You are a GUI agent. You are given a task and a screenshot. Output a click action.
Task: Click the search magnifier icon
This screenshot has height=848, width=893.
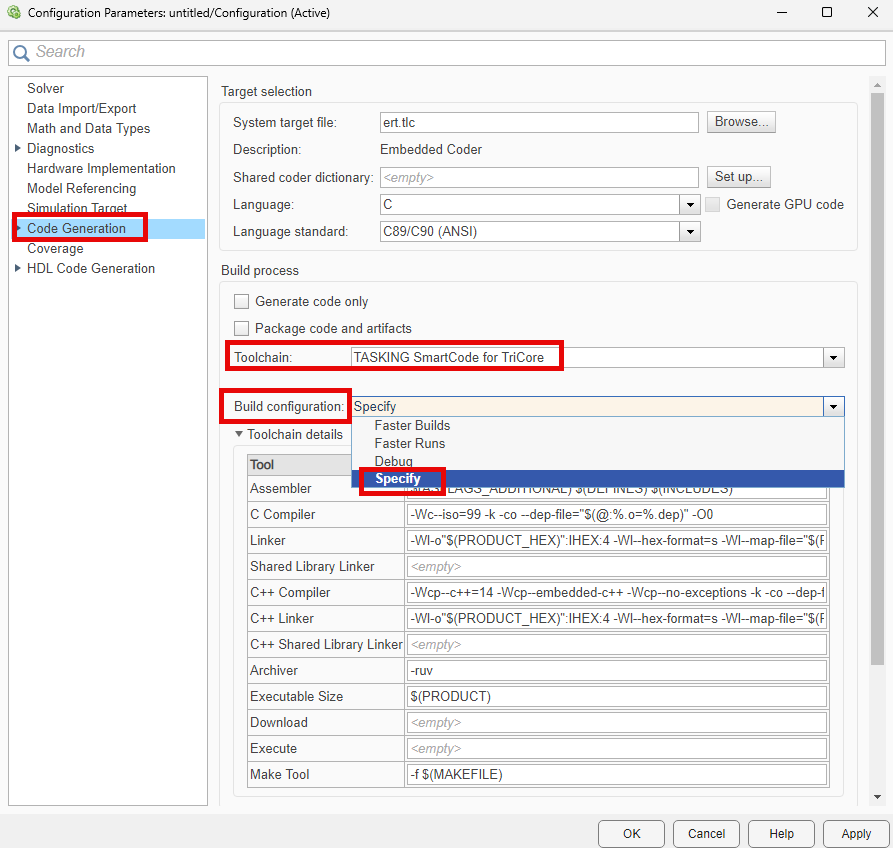coord(21,51)
